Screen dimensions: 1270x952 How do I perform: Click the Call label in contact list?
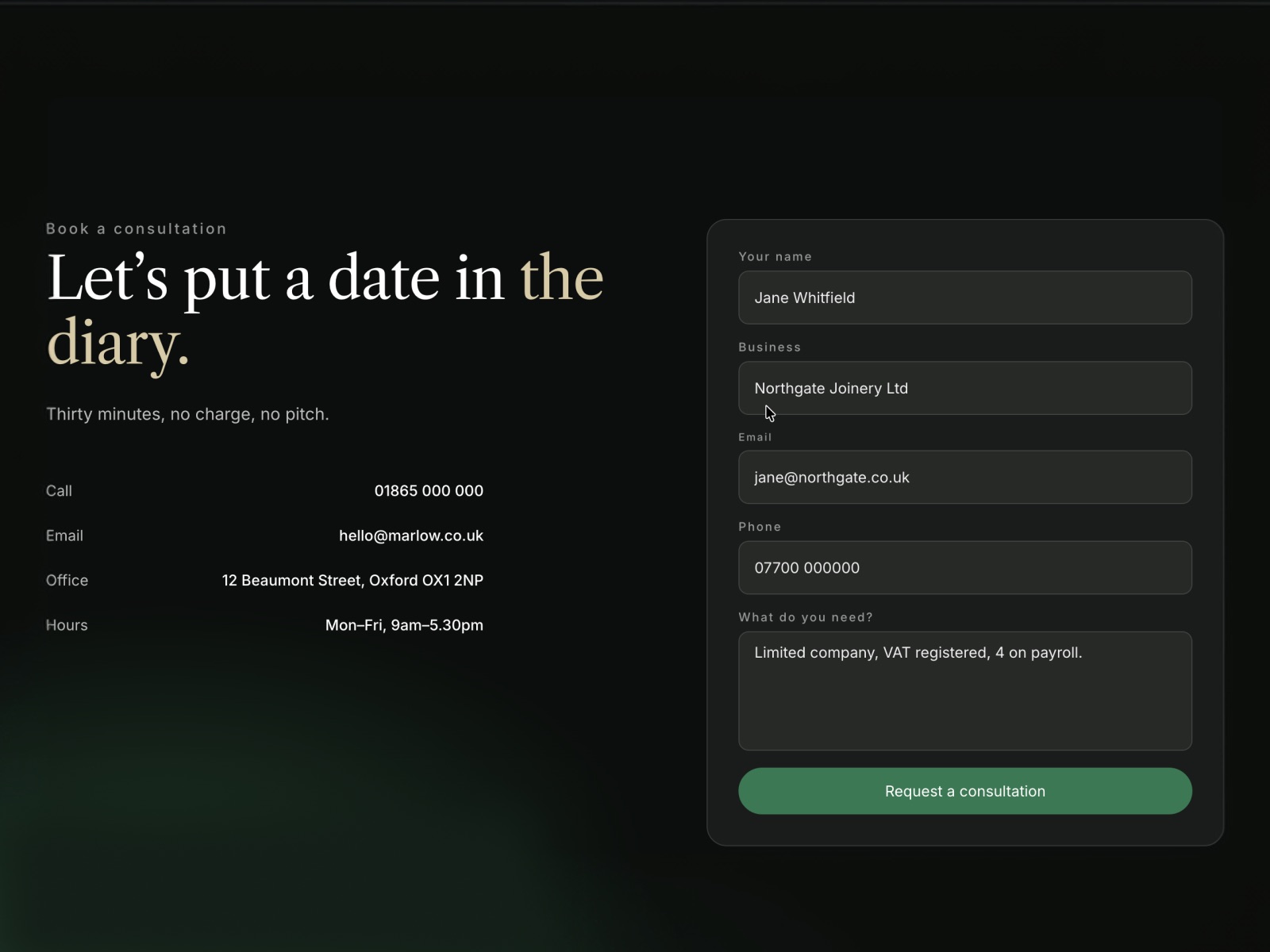point(59,491)
